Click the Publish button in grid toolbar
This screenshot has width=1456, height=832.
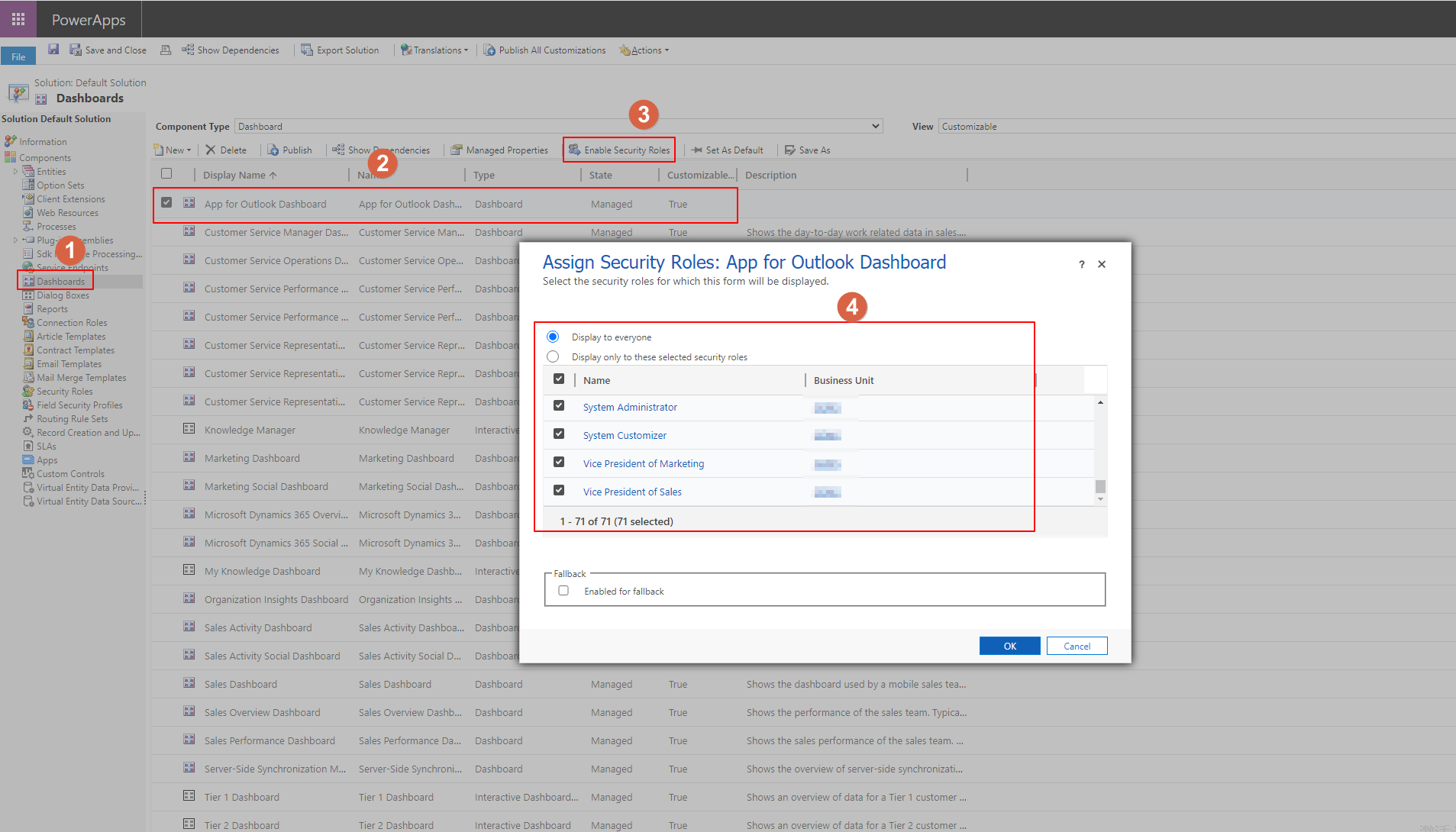tap(289, 150)
